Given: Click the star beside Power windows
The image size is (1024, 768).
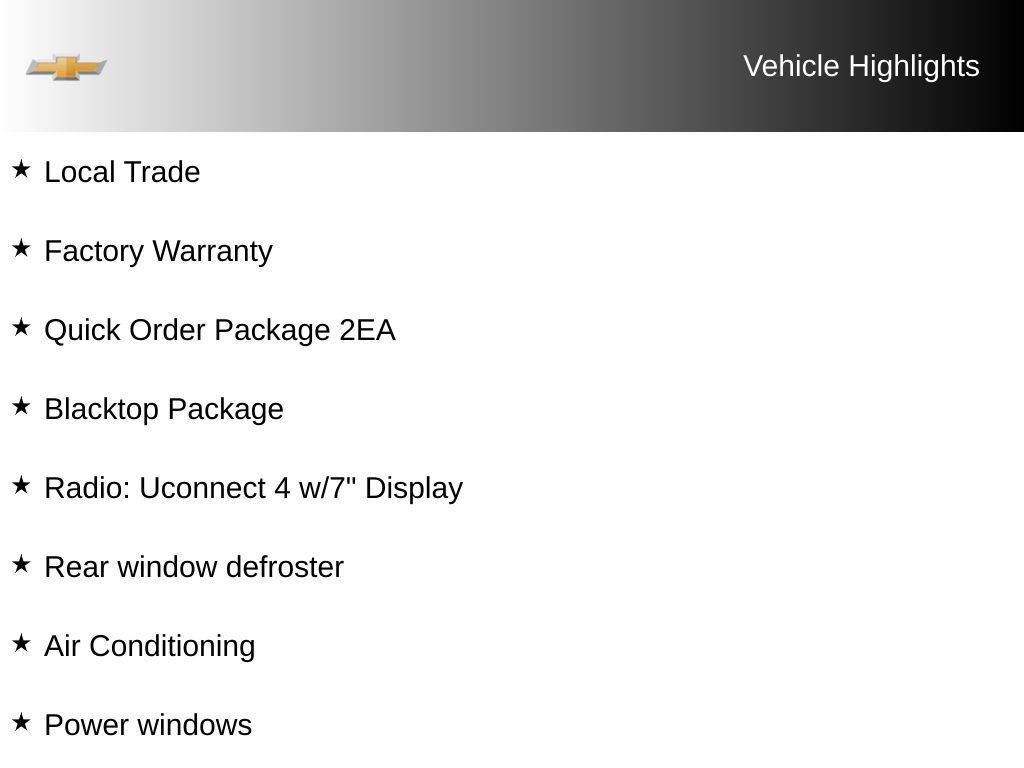Looking at the screenshot, I should [21, 722].
